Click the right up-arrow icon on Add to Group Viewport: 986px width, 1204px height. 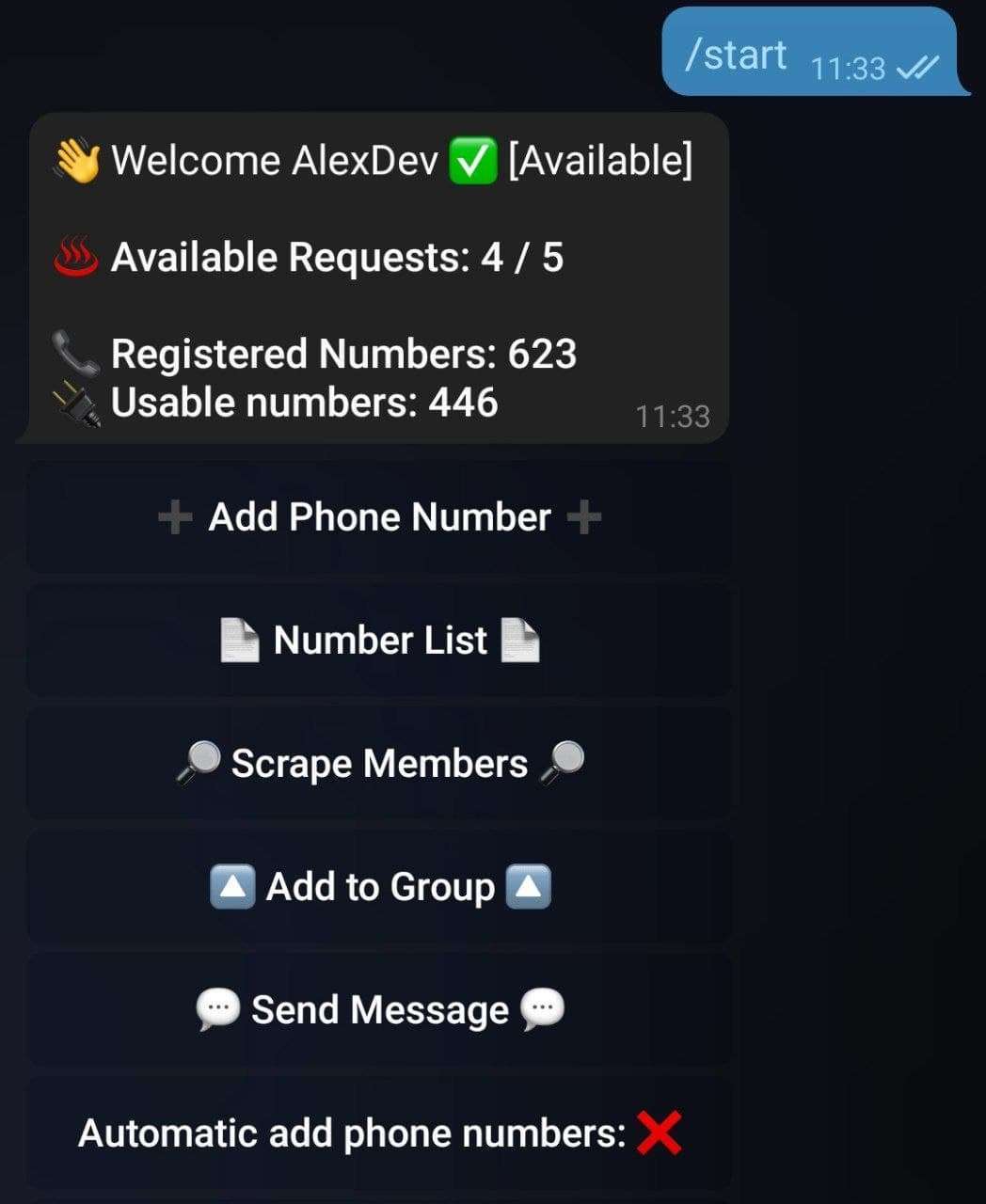(x=528, y=887)
